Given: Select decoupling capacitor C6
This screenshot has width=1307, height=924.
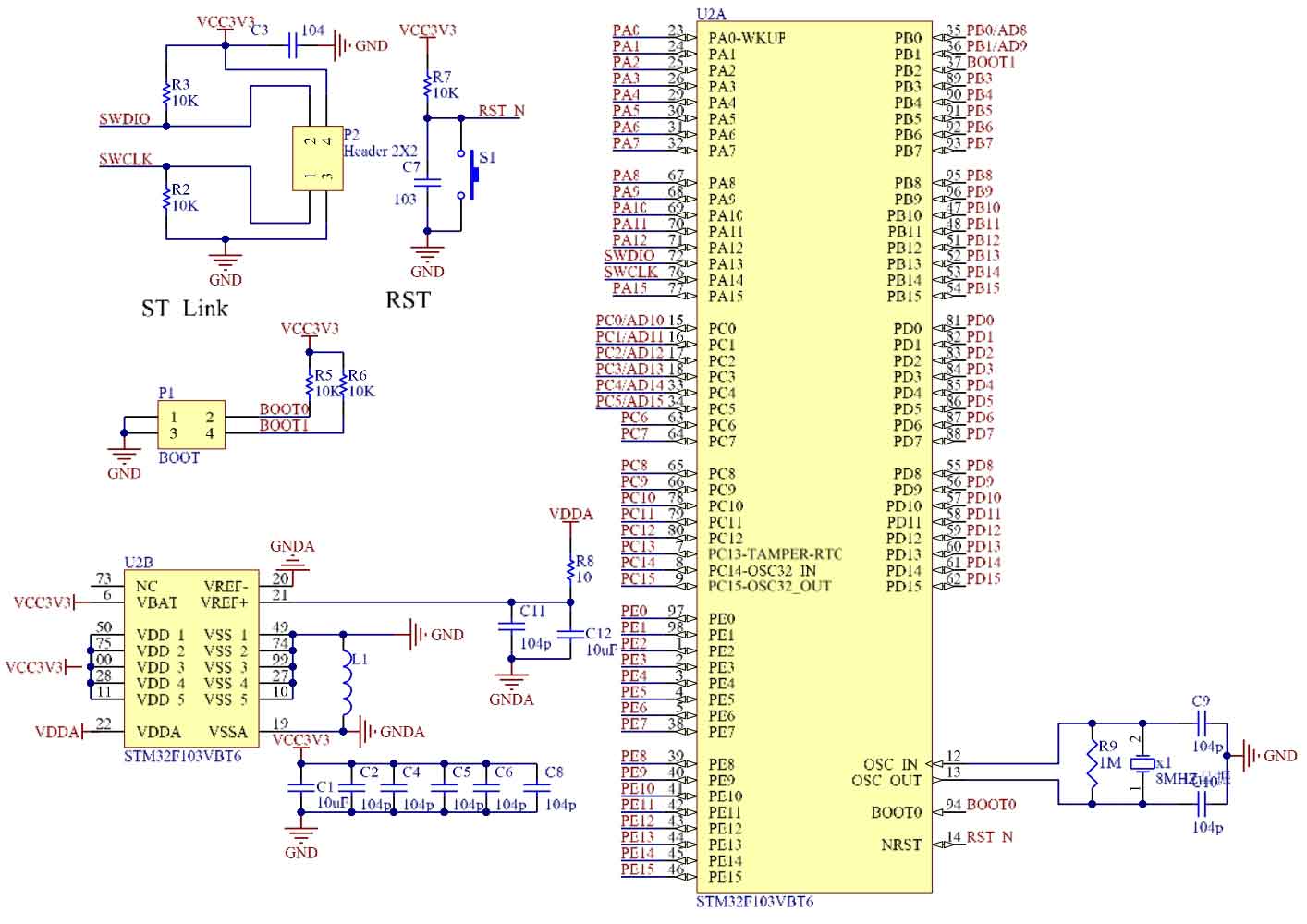Looking at the screenshot, I should (x=485, y=787).
